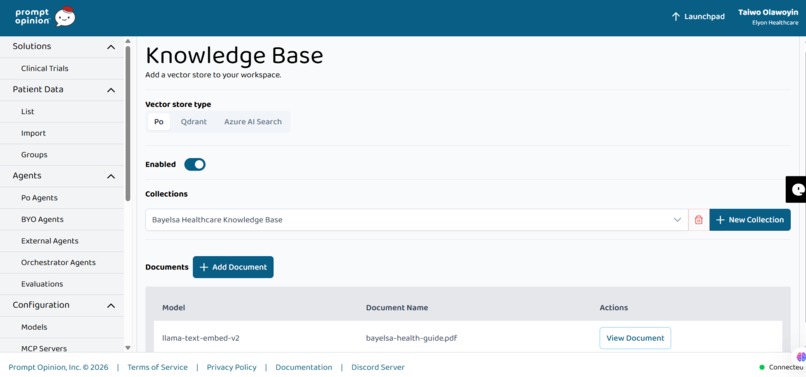Click the brain icon in bottom corner
The height and width of the screenshot is (377, 806).
pos(801,356)
